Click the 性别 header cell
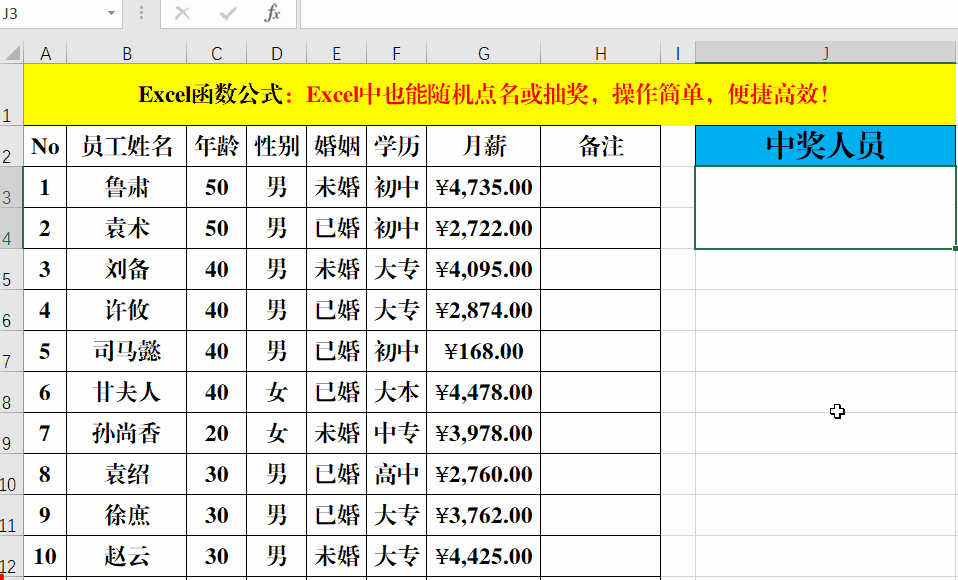This screenshot has height=580, width=958. (276, 146)
